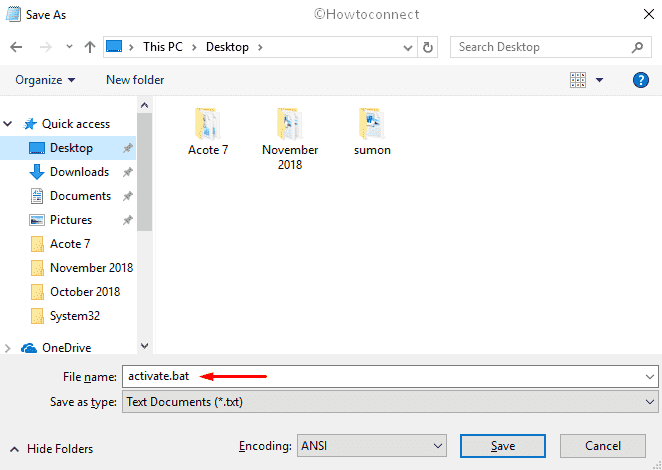Click New folder button
The width and height of the screenshot is (662, 470).
[x=135, y=80]
